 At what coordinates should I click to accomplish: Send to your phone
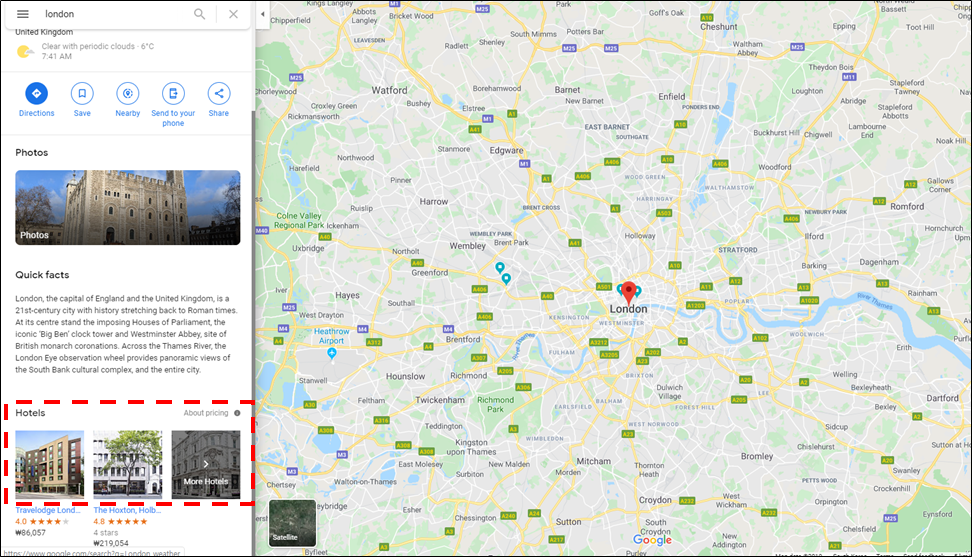[x=173, y=105]
